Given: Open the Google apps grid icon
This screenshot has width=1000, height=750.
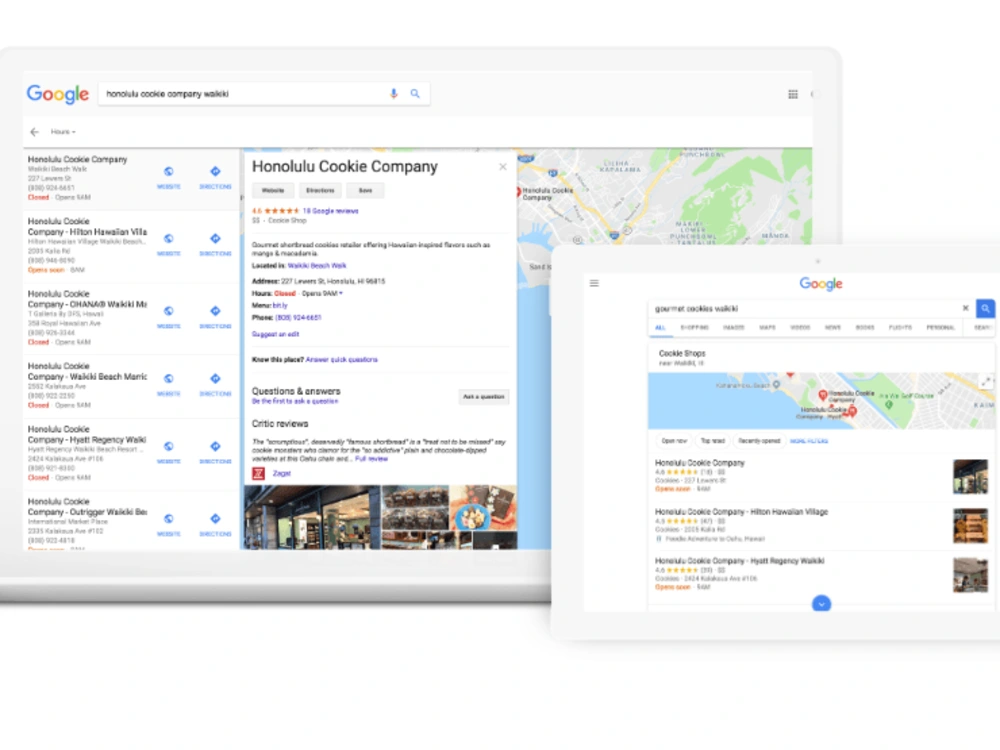Looking at the screenshot, I should click(x=793, y=94).
